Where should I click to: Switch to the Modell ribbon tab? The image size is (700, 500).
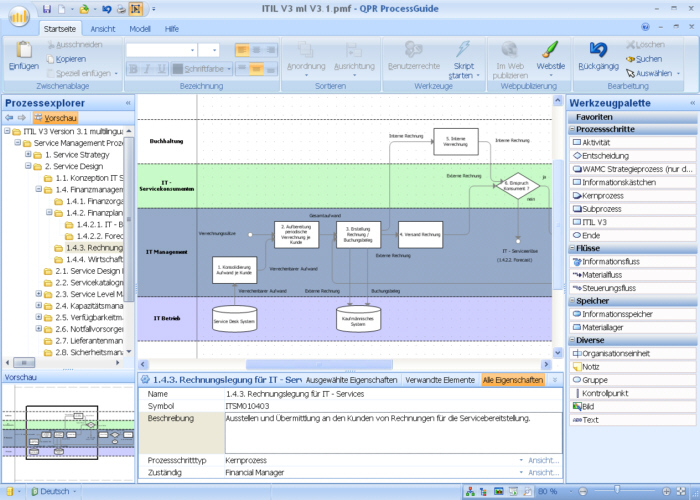pyautogui.click(x=140, y=29)
